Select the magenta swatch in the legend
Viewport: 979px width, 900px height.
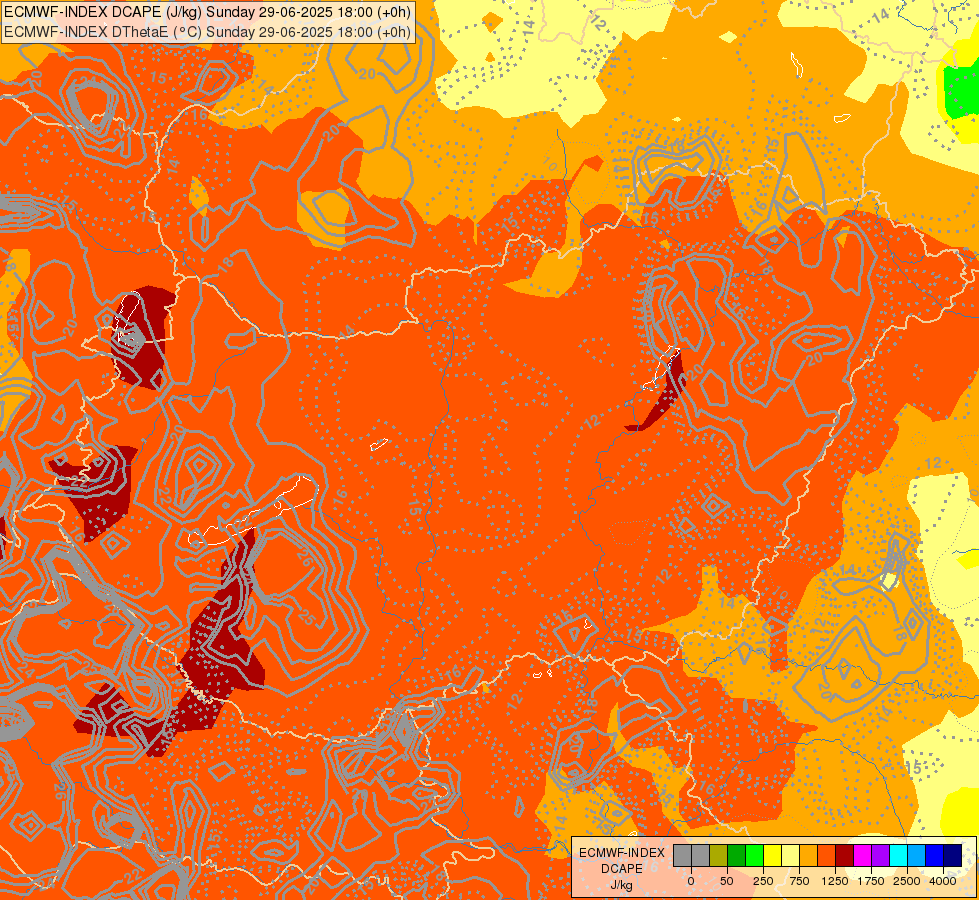863,855
